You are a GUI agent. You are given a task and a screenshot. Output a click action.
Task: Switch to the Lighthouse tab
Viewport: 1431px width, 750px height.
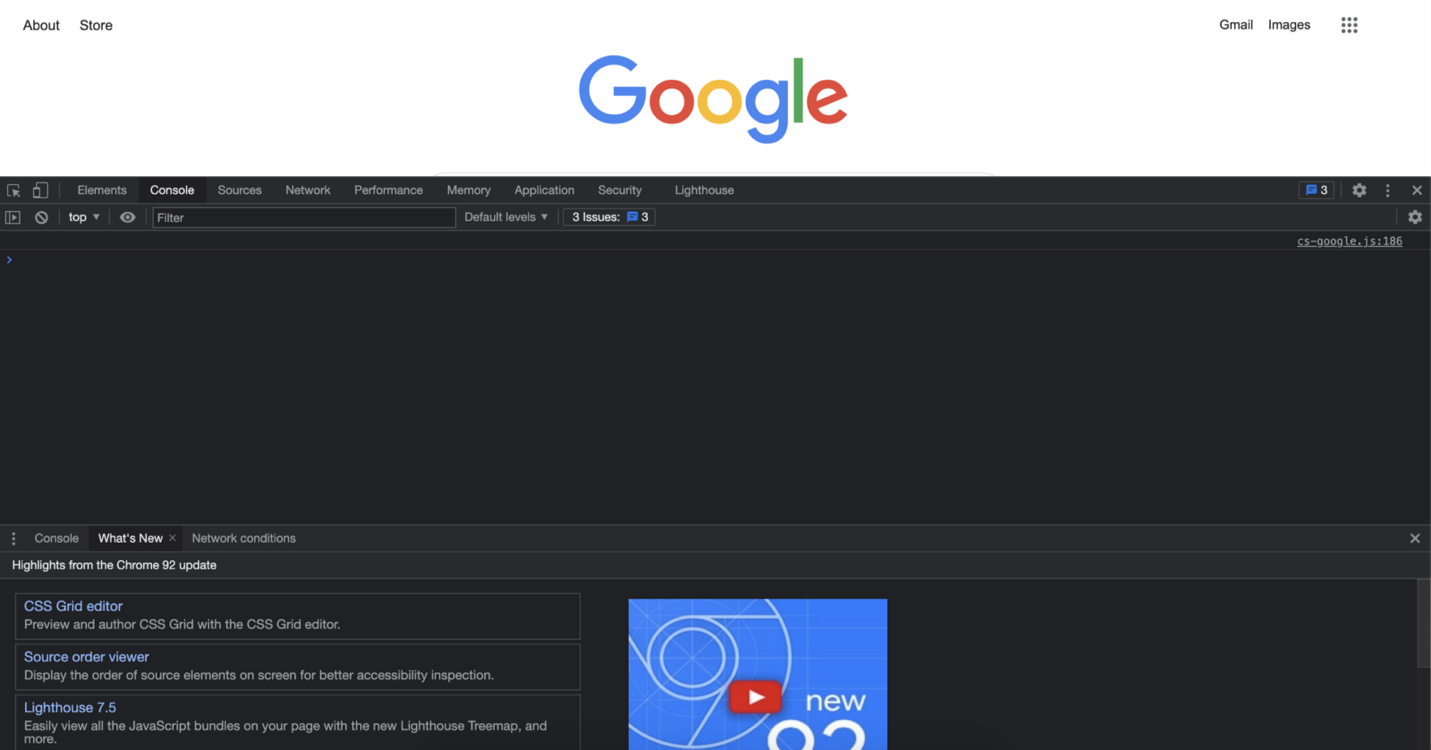tap(704, 190)
